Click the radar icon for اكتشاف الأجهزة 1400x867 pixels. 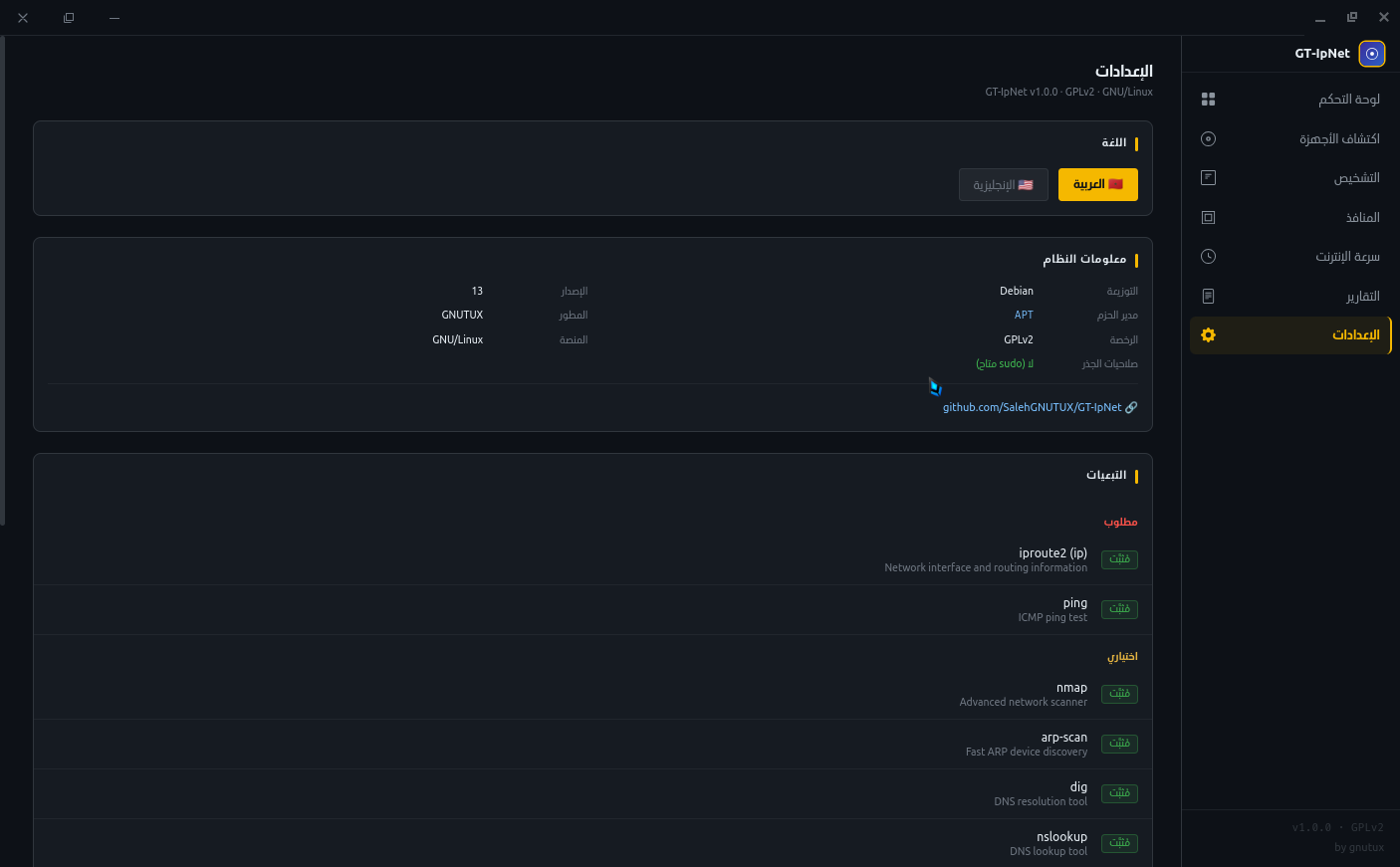1208,138
